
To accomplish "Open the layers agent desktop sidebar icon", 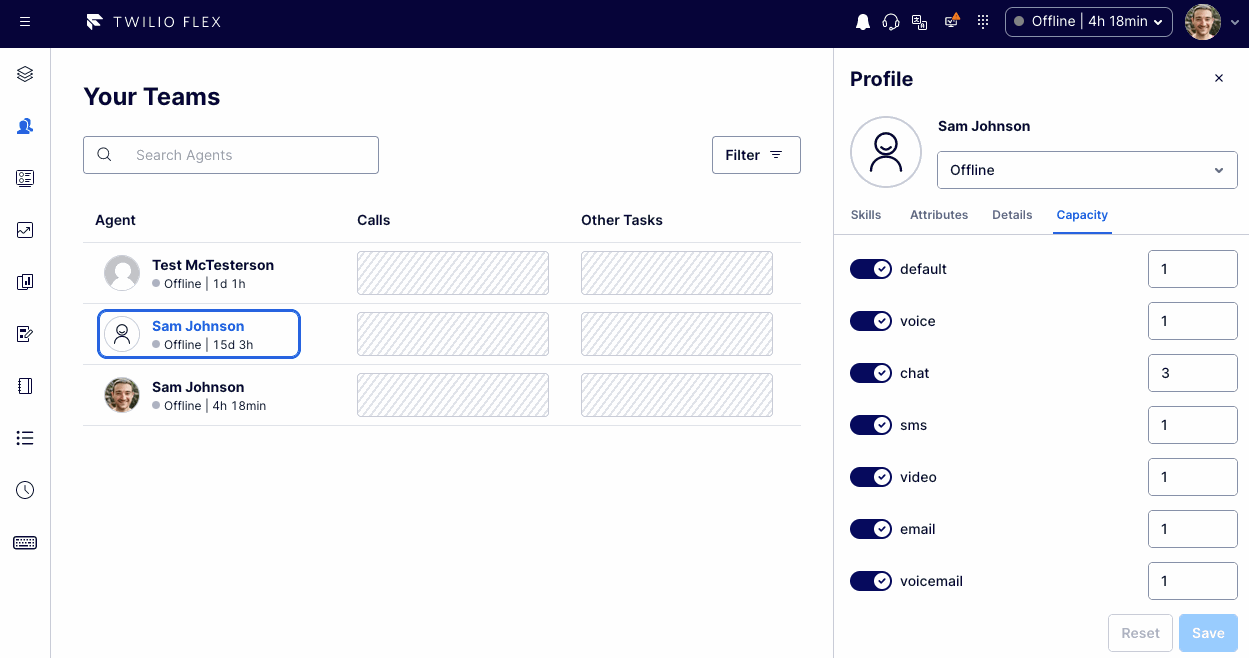I will 25,74.
